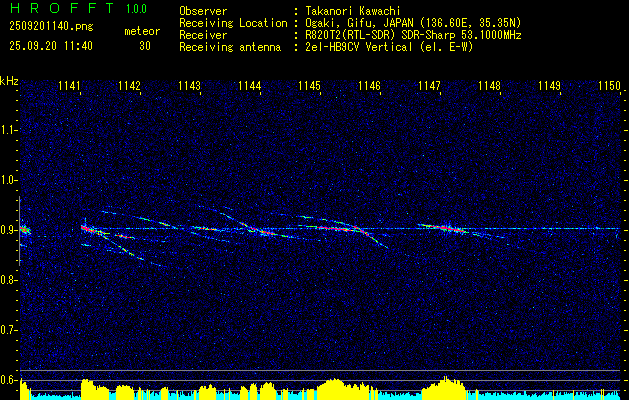
Task: Click the meteor count 30
Action: 145,46
